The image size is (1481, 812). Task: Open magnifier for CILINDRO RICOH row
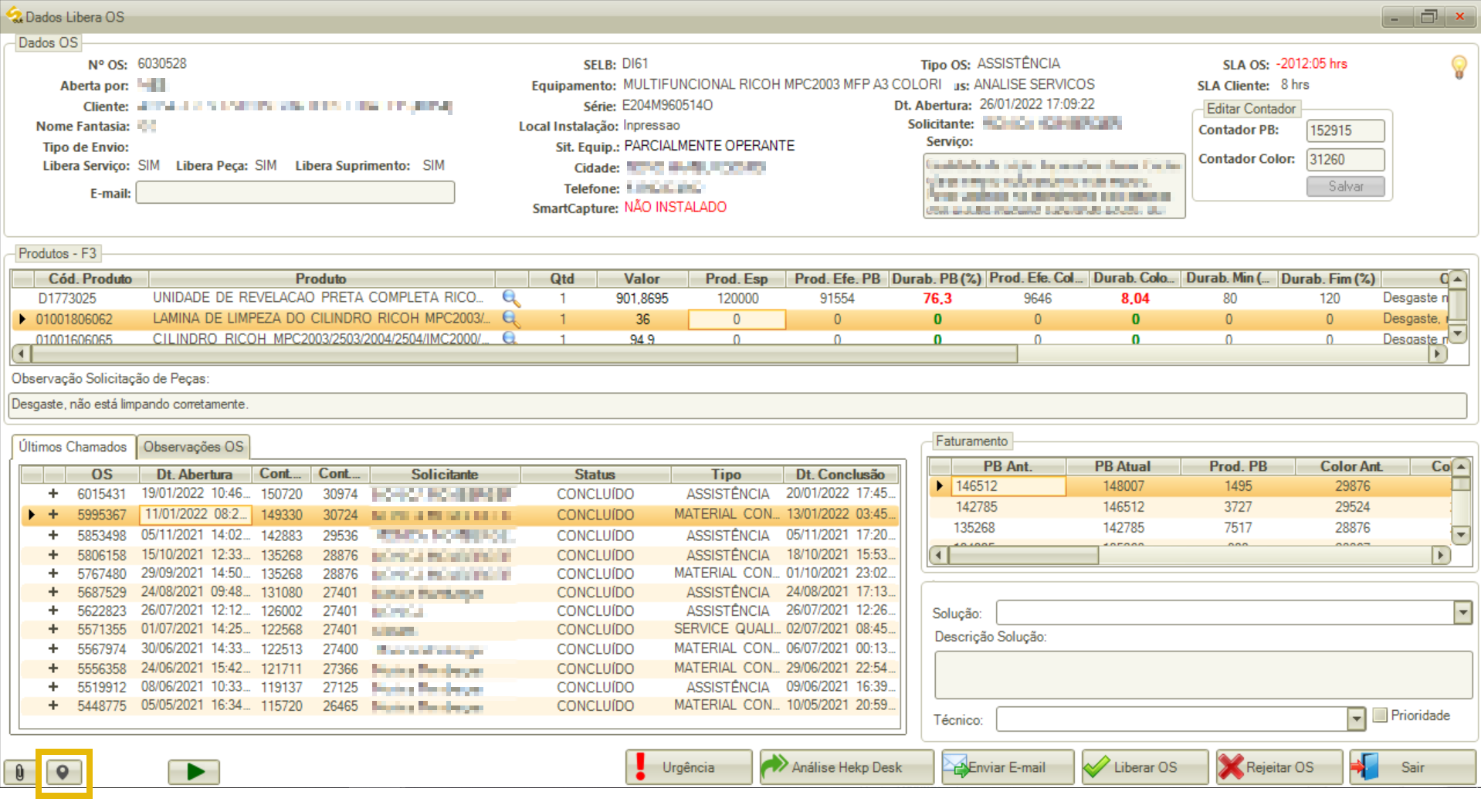click(x=510, y=338)
